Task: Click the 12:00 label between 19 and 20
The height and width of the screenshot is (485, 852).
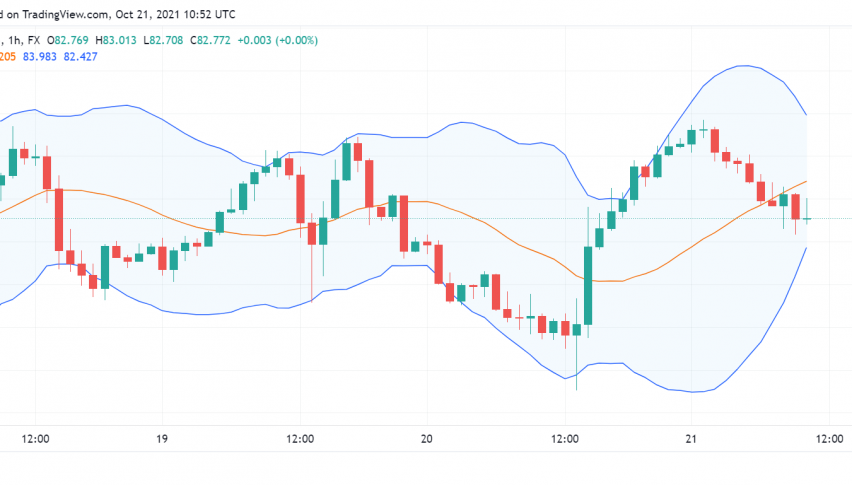Action: (x=300, y=439)
